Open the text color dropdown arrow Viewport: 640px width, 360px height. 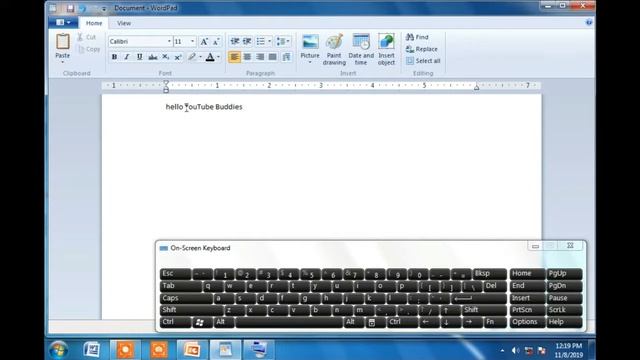click(x=219, y=57)
